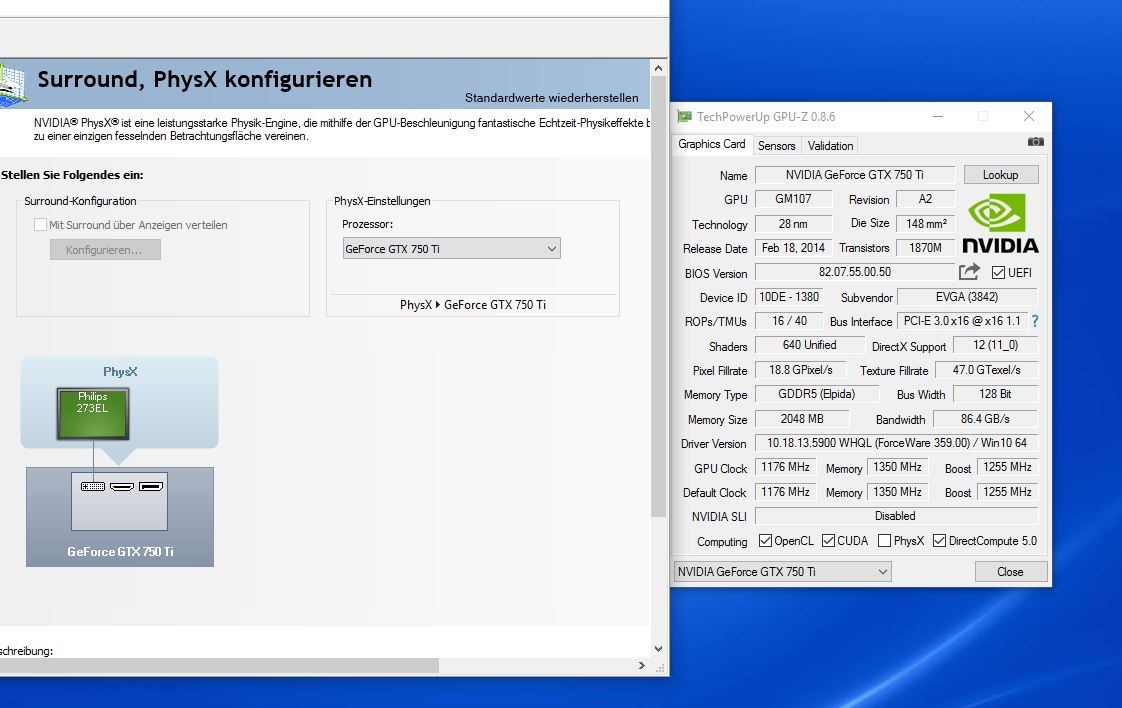Click the ROPs/TMUs 16 / 40 field
Image resolution: width=1122 pixels, height=708 pixels.
coord(789,321)
